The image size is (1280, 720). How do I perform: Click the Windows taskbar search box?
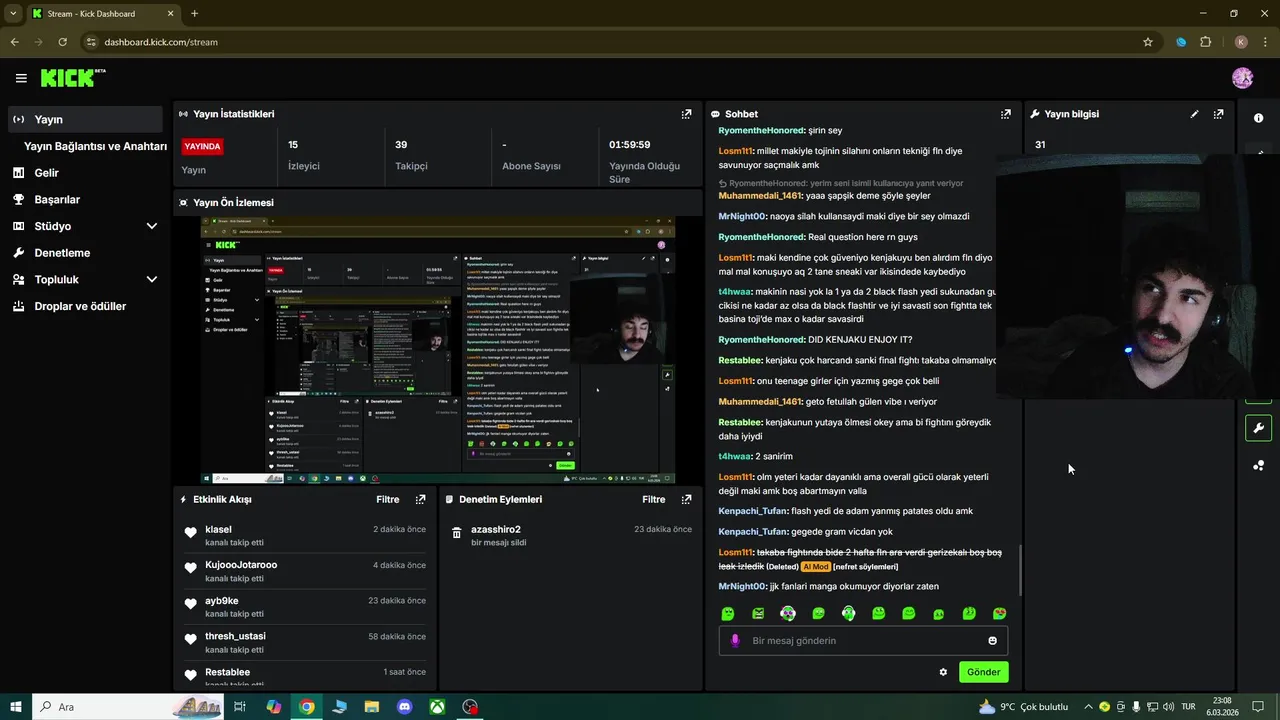tap(127, 707)
